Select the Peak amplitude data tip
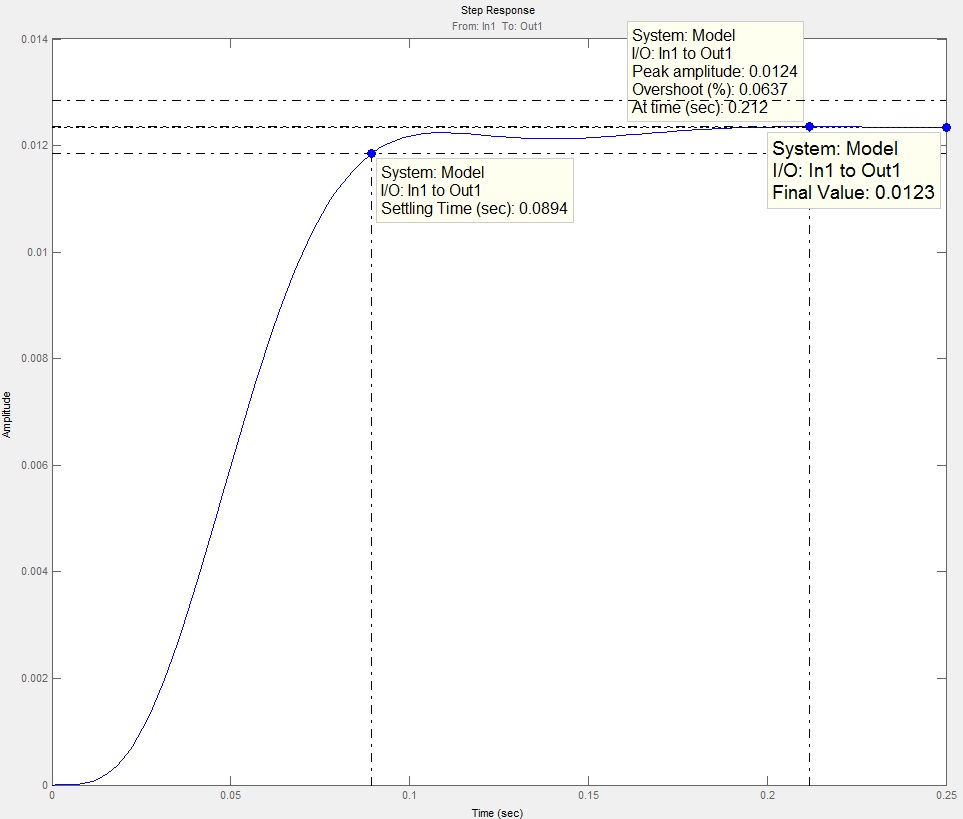Screen dimensions: 963x819 pyautogui.click(x=715, y=71)
